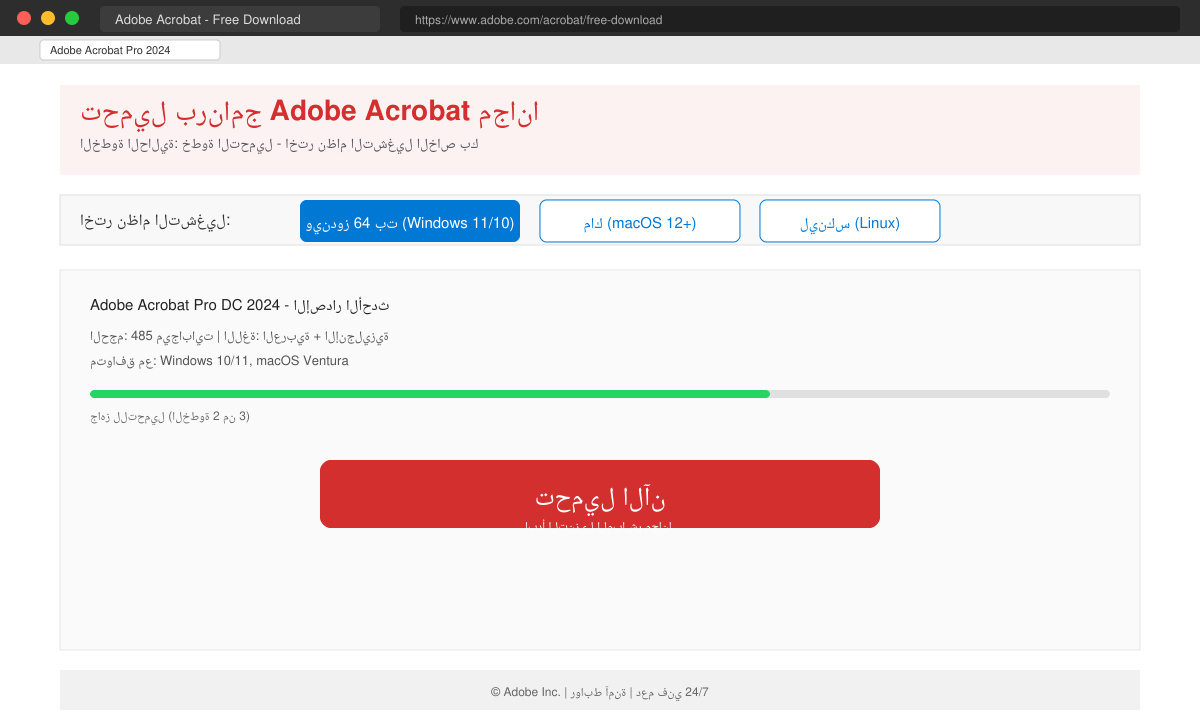The height and width of the screenshot is (720, 1200).
Task: Click the Windows 10/11, macOS Ventura compatibility text
Action: 219,361
